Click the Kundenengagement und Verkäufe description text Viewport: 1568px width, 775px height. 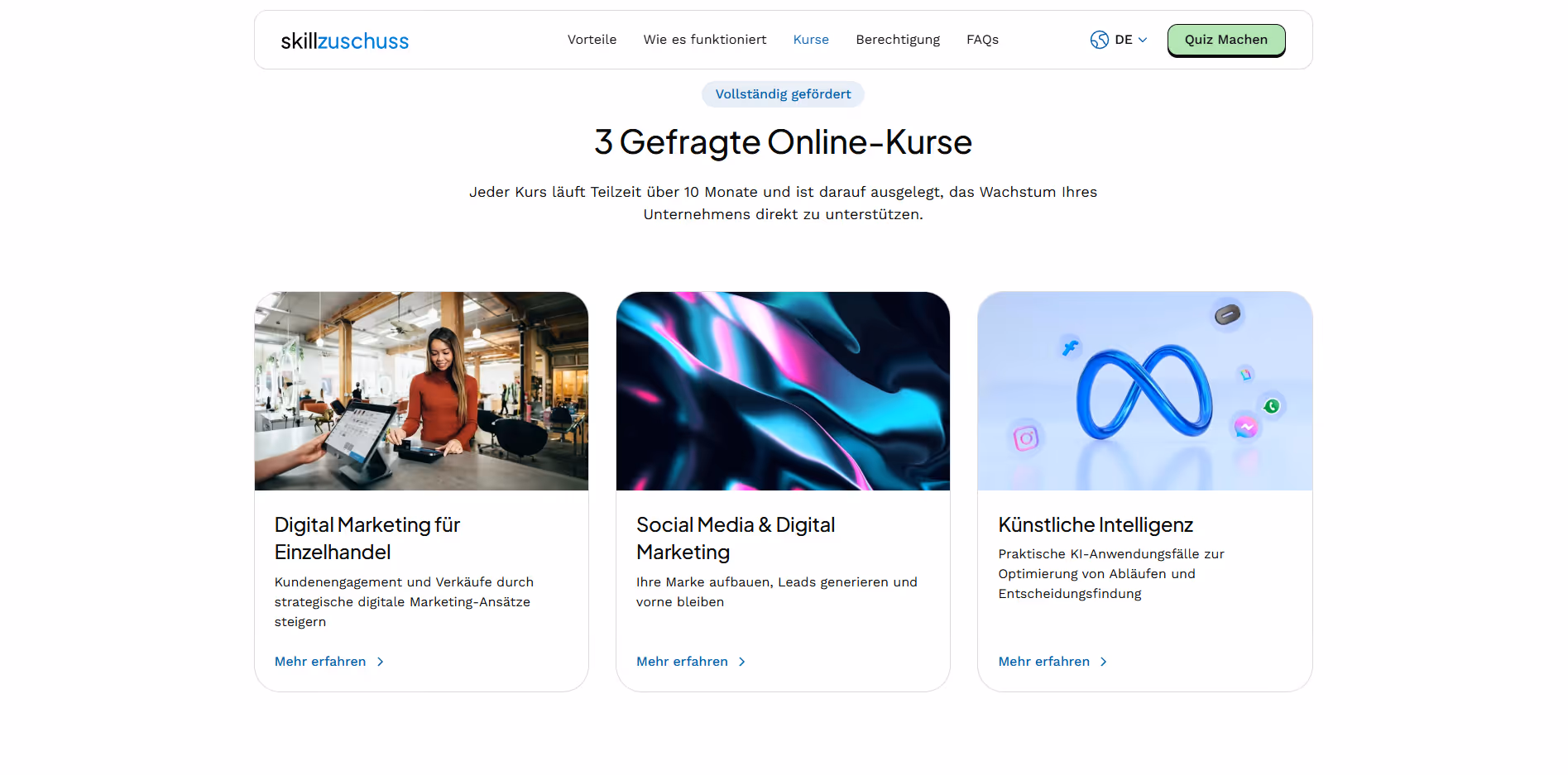pos(404,602)
